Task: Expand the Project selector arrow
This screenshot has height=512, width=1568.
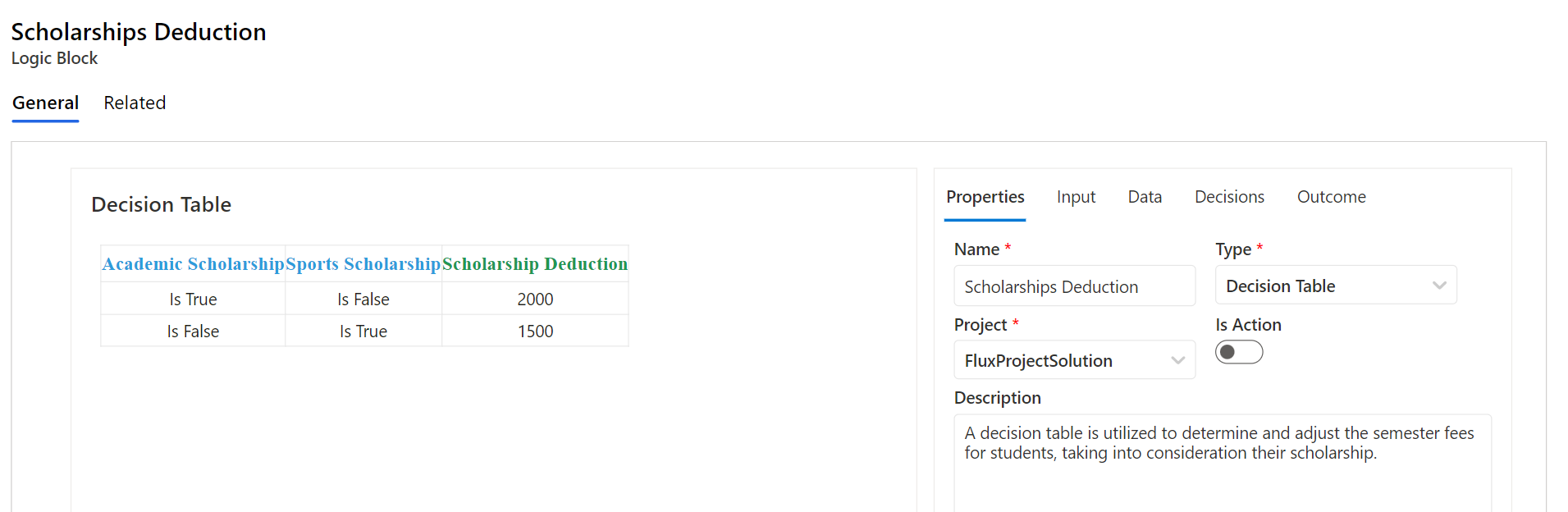Action: (1179, 360)
